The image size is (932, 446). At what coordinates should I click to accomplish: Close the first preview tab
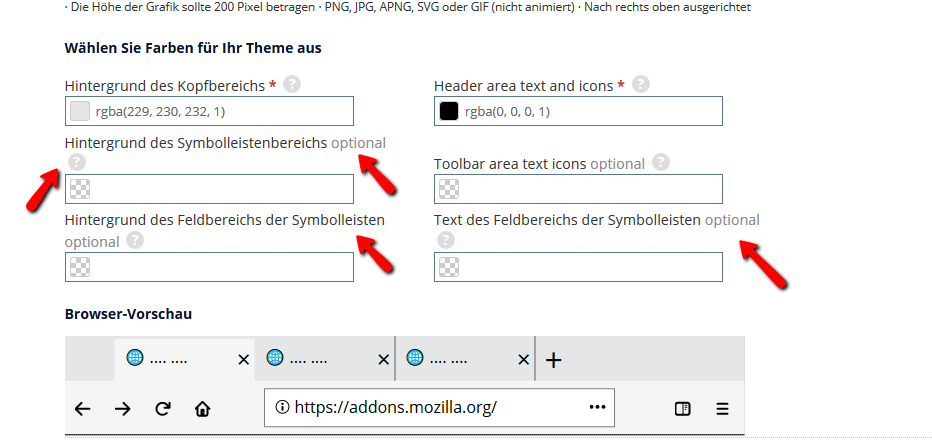click(x=243, y=360)
